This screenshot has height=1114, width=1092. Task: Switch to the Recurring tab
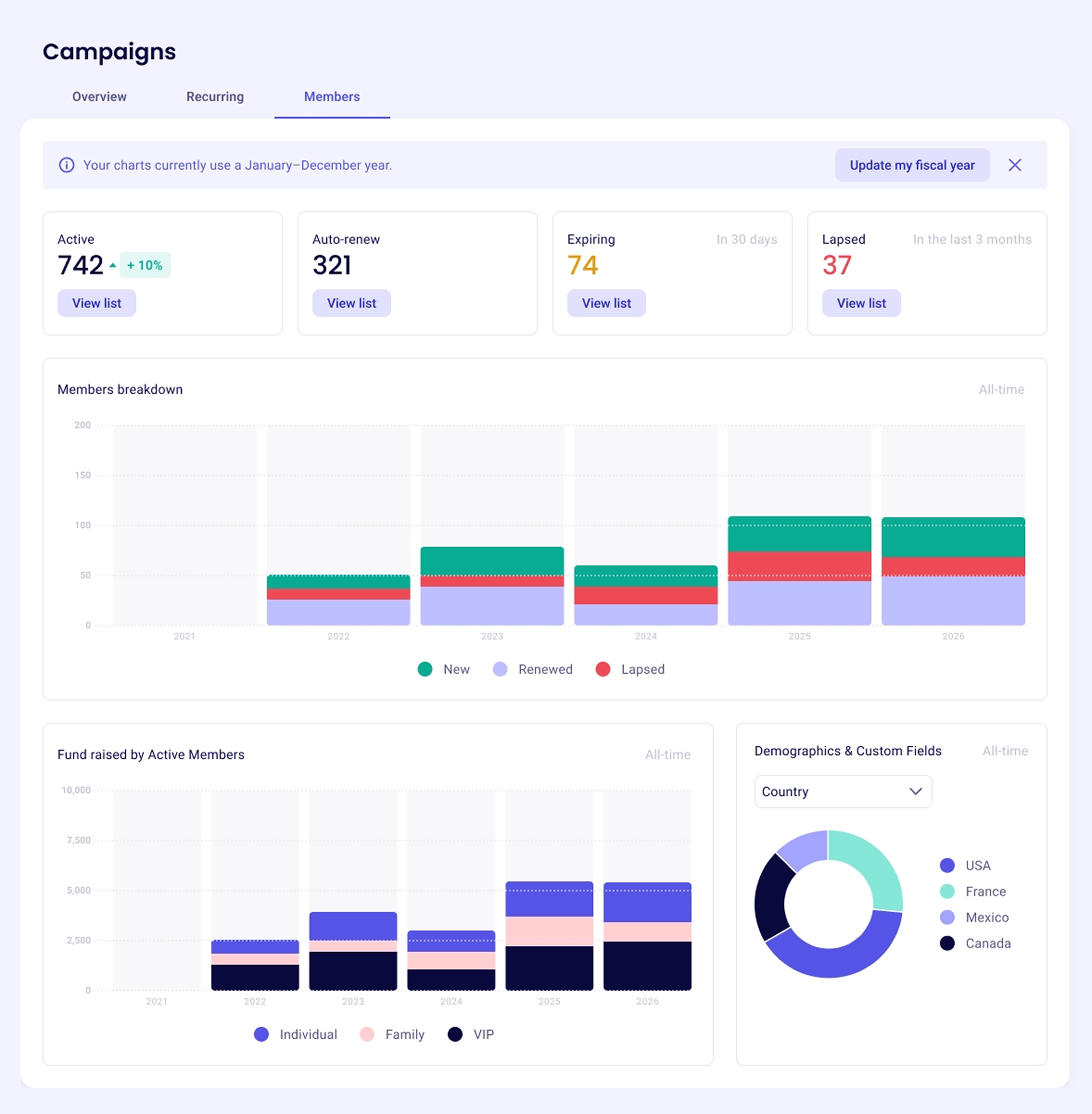(x=215, y=96)
